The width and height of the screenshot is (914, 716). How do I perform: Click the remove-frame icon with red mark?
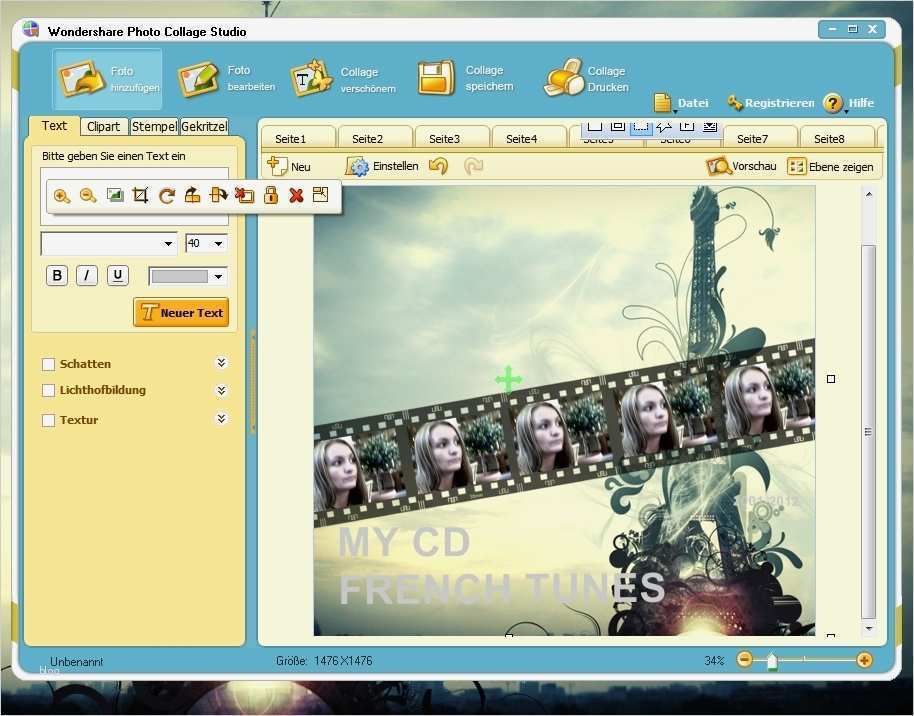(244, 195)
